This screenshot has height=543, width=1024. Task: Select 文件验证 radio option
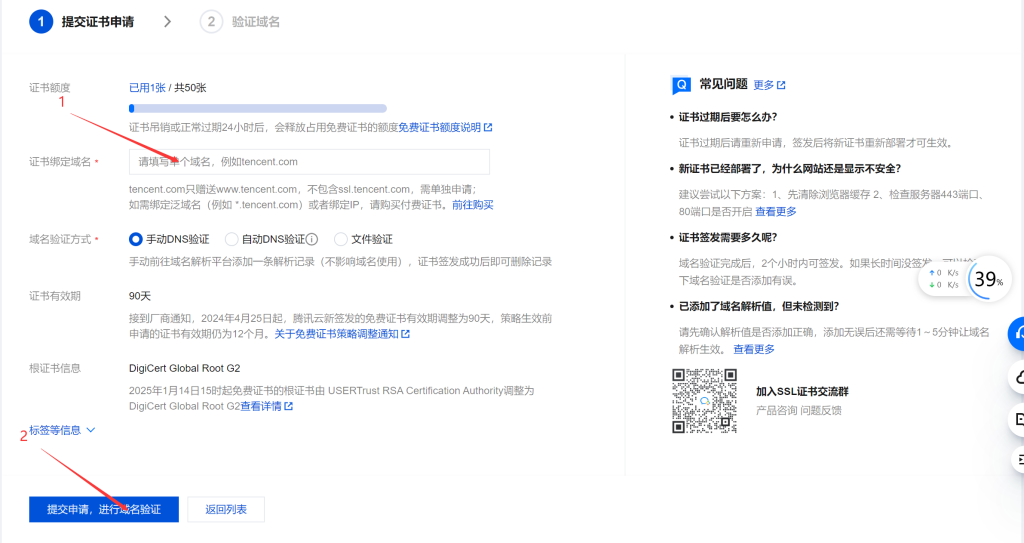coord(341,240)
